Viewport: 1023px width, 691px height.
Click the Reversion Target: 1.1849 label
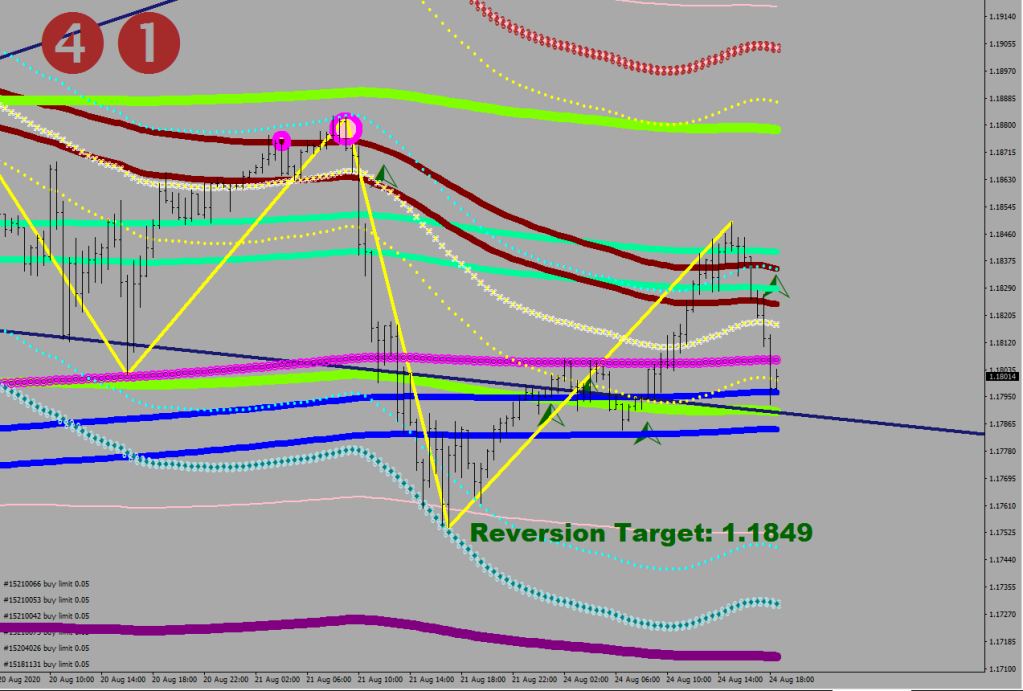pyautogui.click(x=641, y=534)
